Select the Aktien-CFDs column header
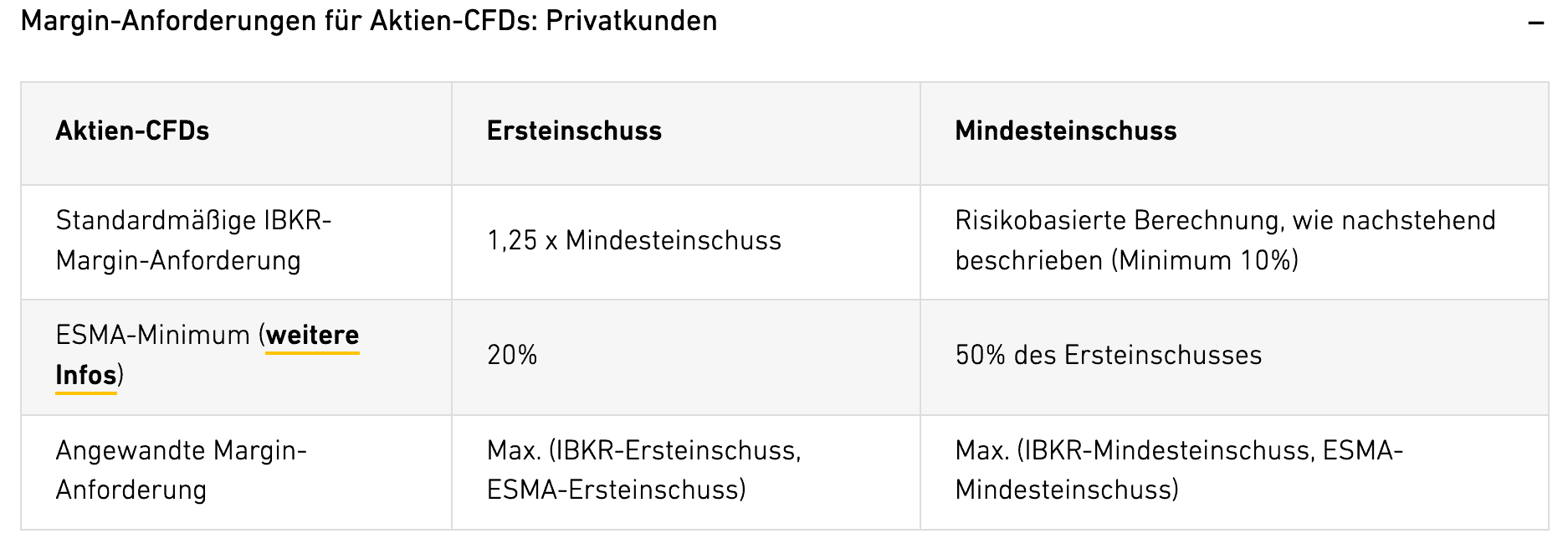This screenshot has height=549, width=1568. point(132,131)
